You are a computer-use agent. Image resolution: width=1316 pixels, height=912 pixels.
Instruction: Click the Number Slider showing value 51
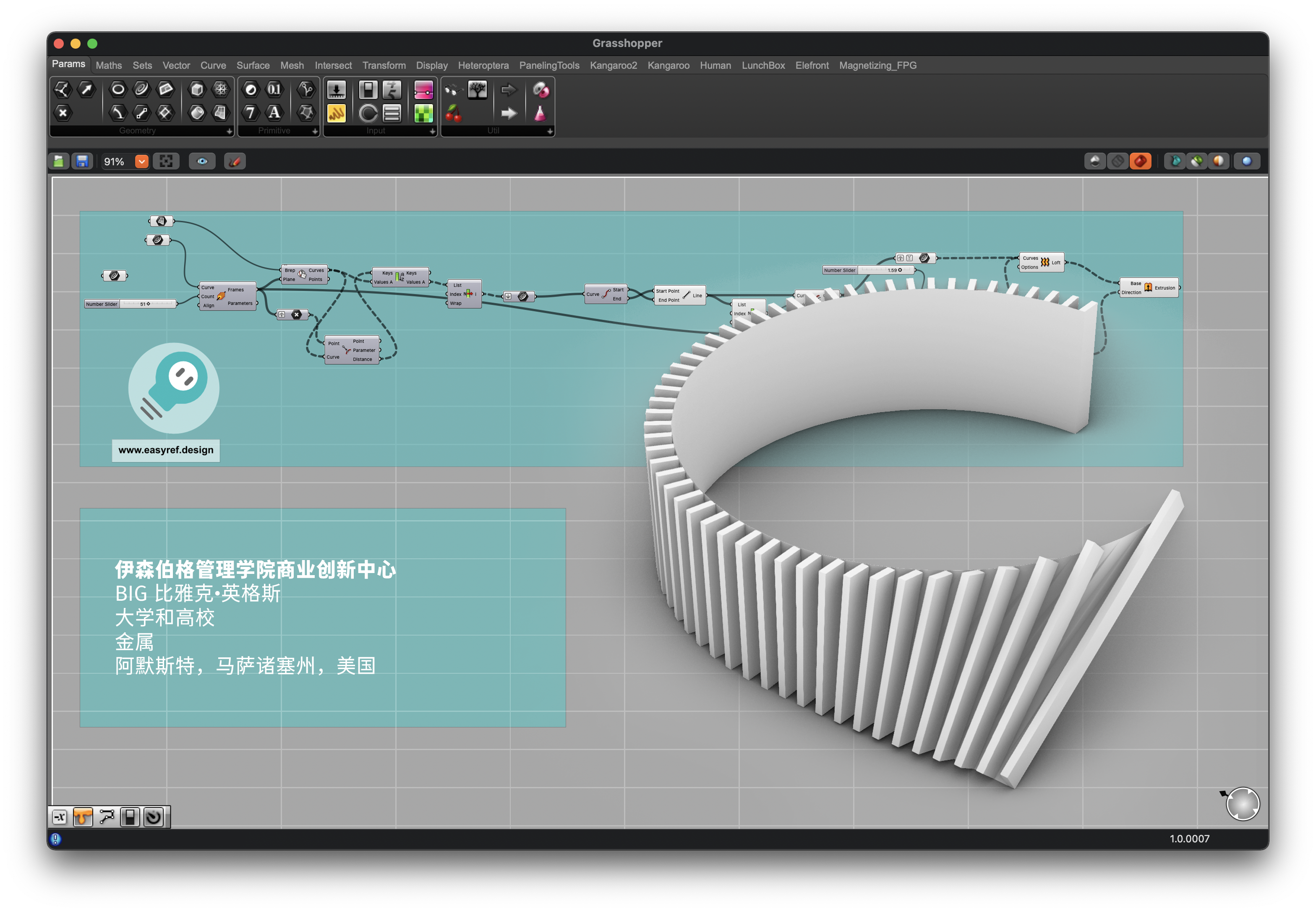click(131, 304)
